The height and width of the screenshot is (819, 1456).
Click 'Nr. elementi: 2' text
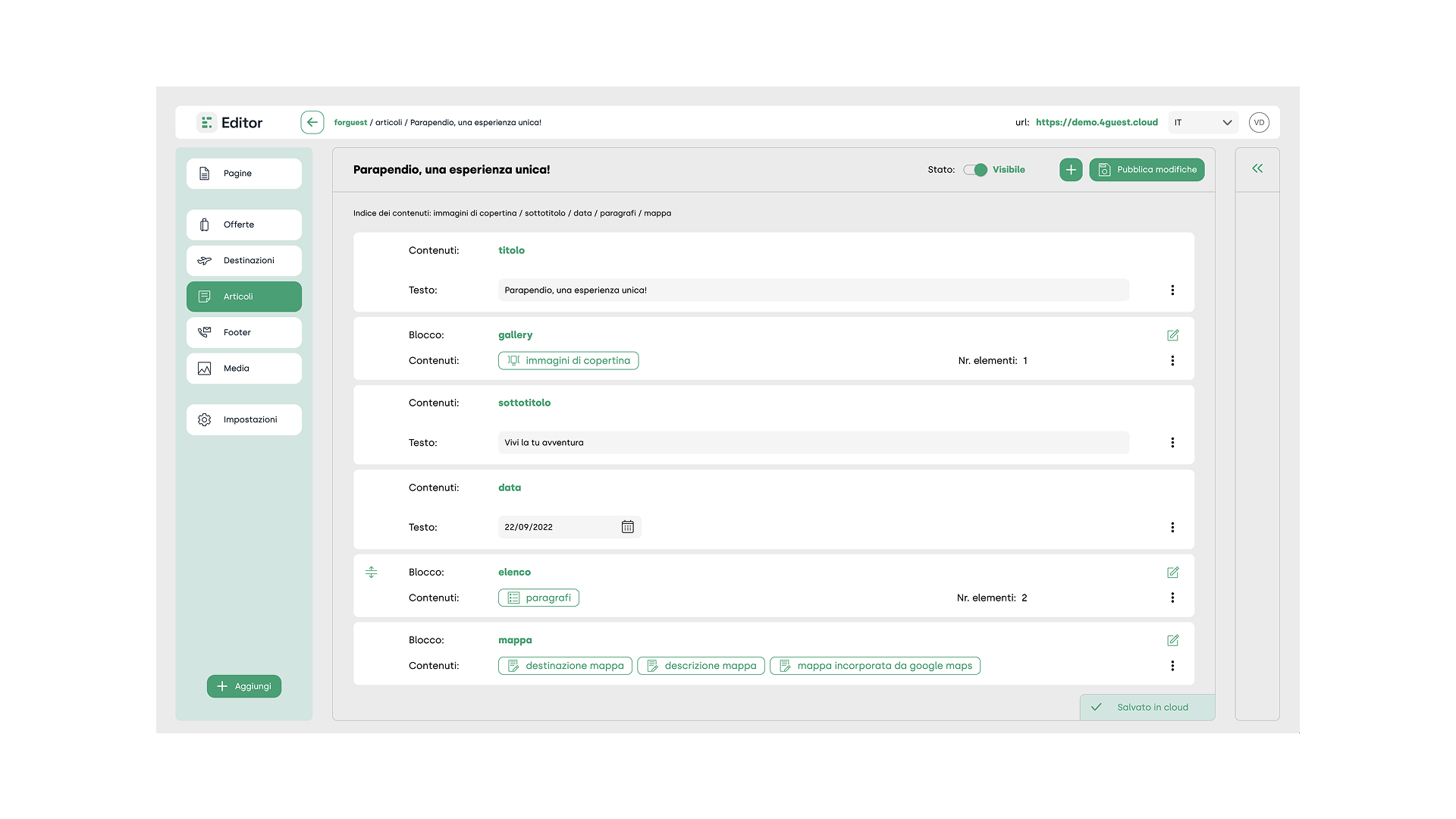992,598
